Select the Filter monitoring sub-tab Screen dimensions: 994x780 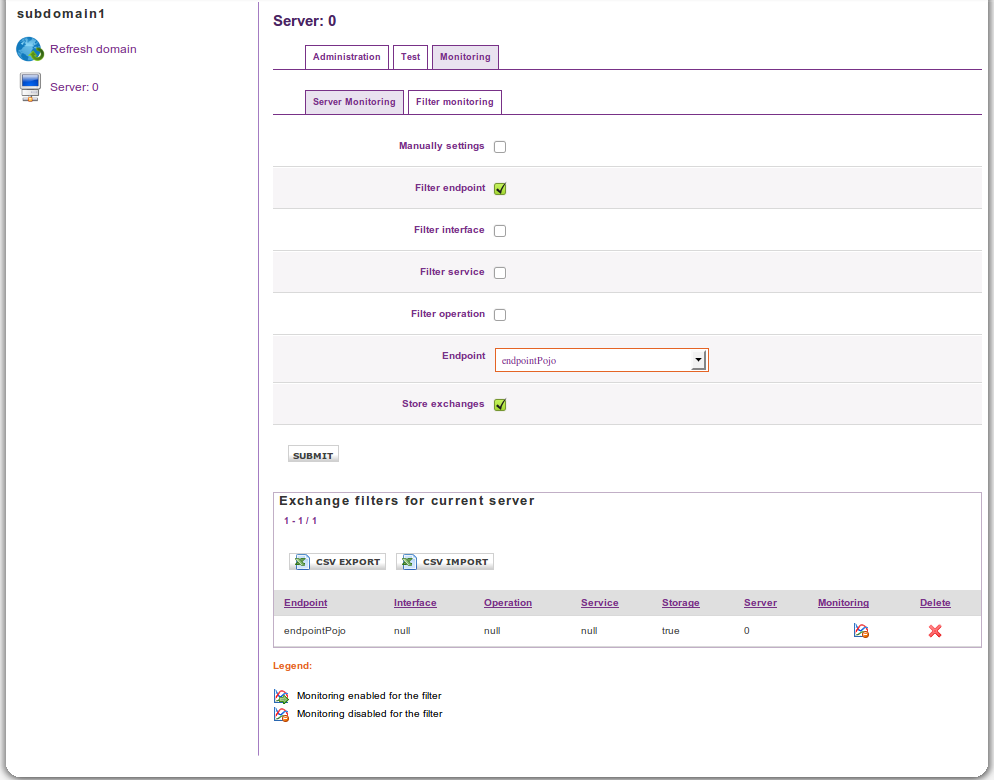point(454,102)
